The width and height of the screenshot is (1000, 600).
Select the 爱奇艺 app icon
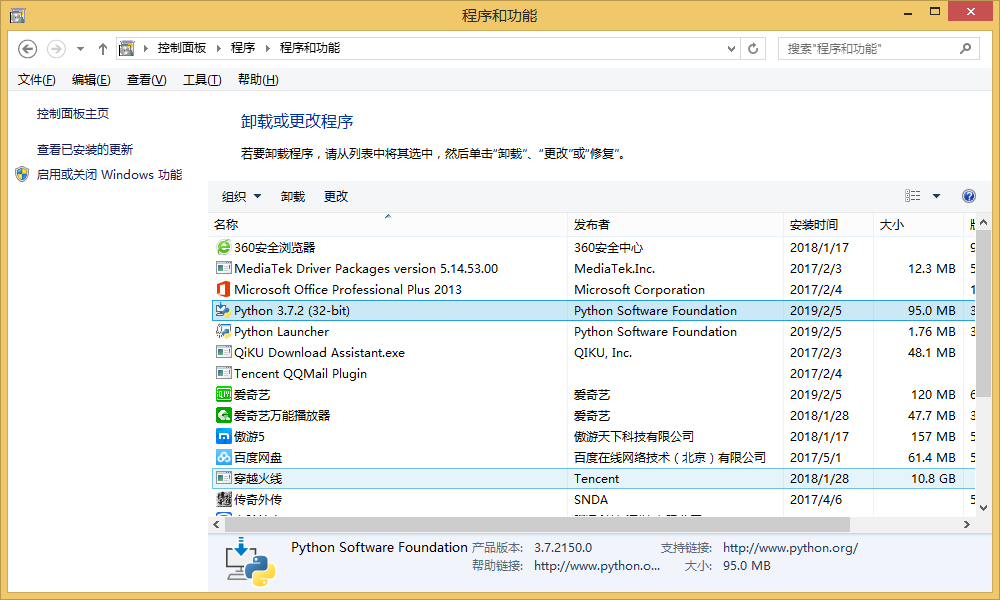pyautogui.click(x=223, y=394)
